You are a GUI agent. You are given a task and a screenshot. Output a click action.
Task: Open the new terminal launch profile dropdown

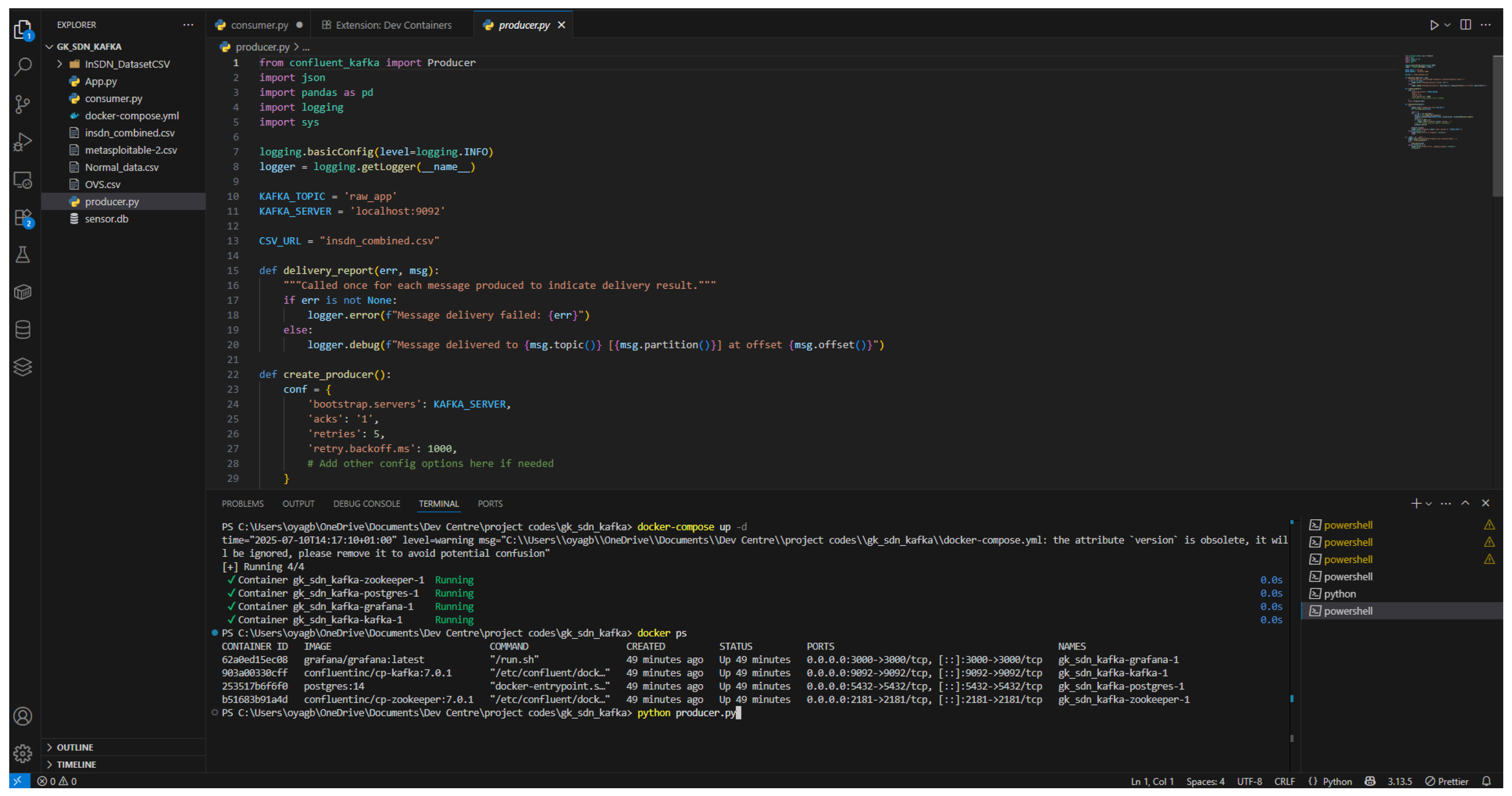coord(1429,504)
